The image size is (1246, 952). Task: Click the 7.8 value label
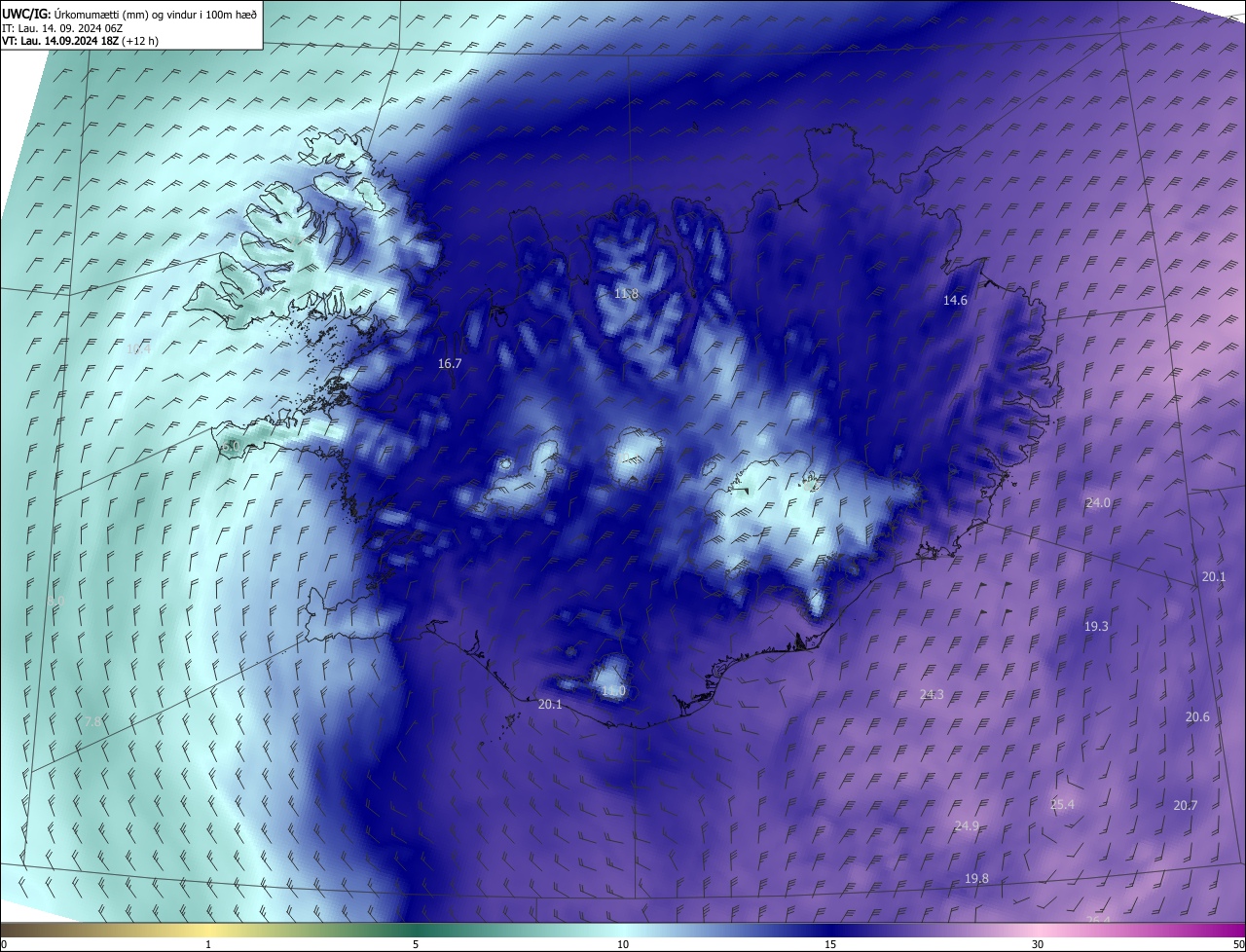[x=92, y=722]
